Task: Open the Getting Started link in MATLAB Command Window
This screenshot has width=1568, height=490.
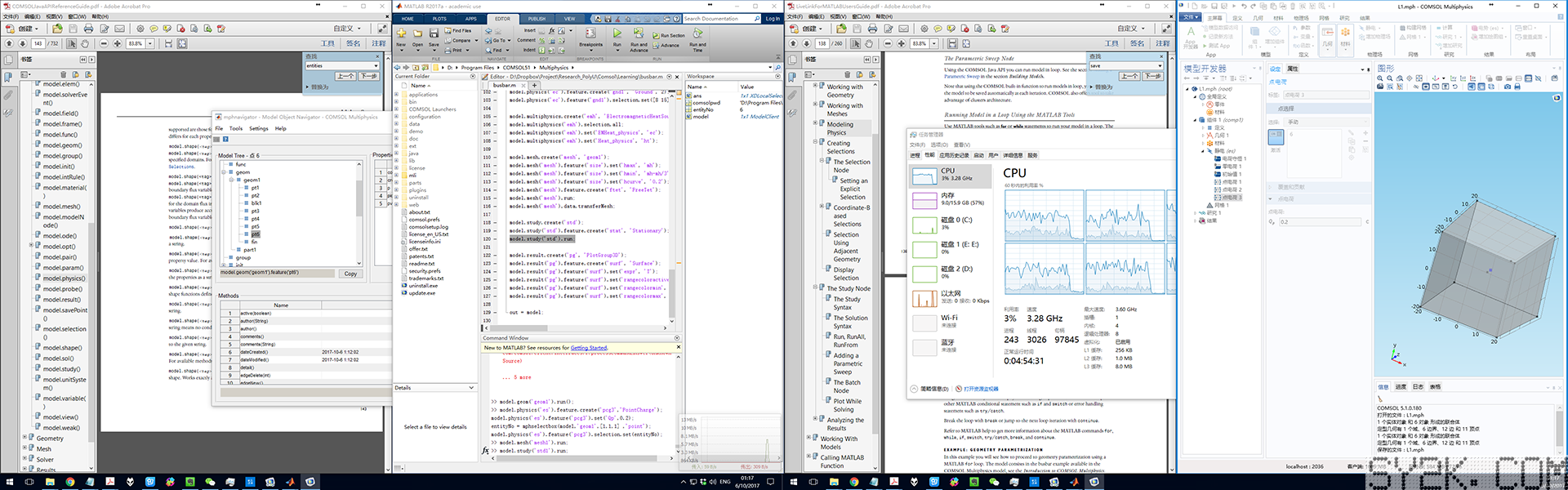Action: click(589, 348)
